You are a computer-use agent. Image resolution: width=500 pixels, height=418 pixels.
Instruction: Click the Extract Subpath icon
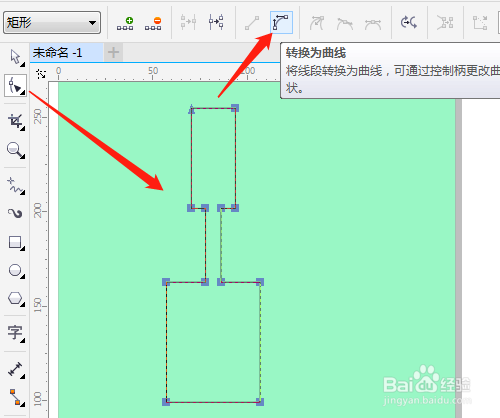pos(445,23)
